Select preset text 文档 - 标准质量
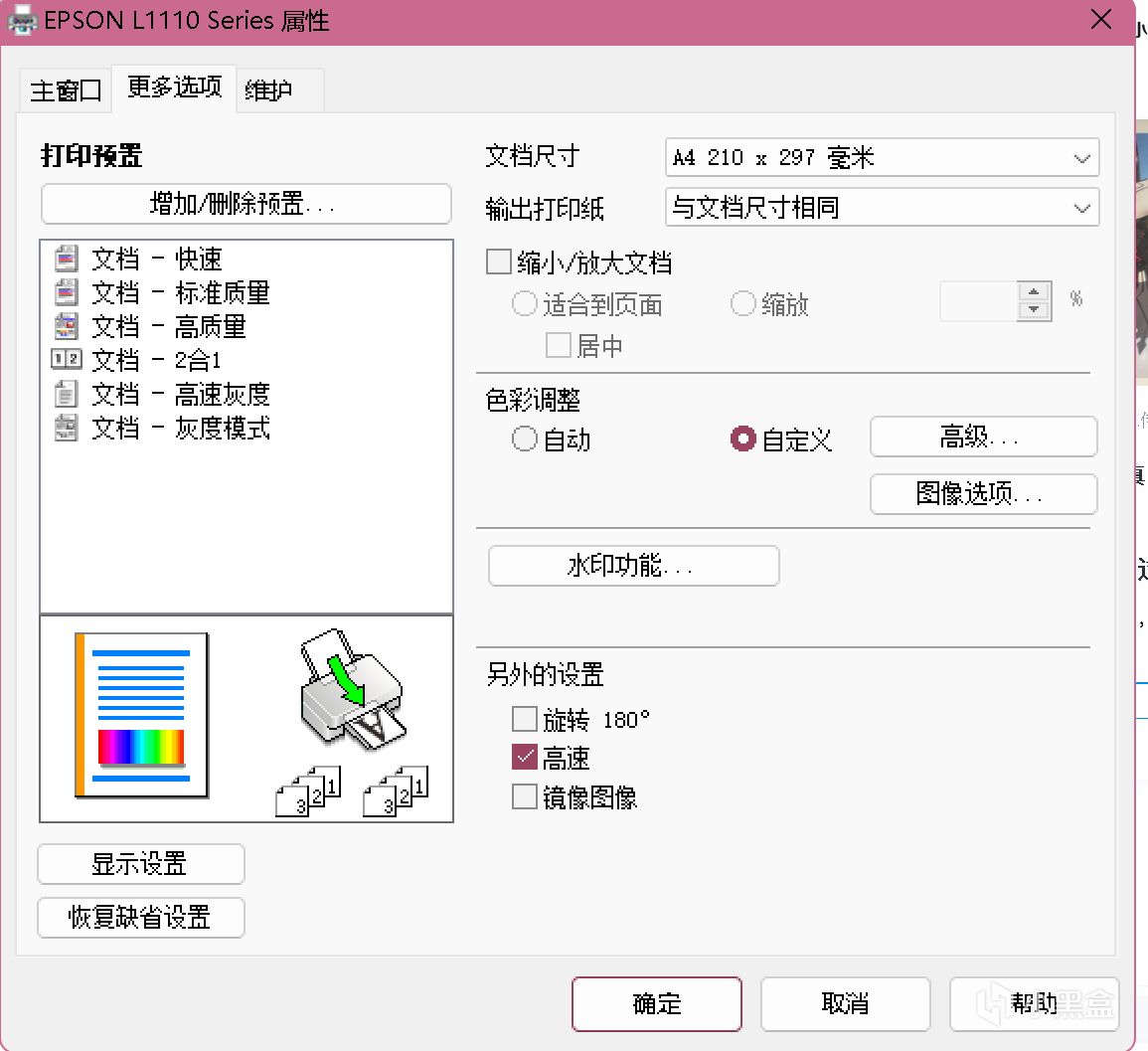 (x=181, y=292)
